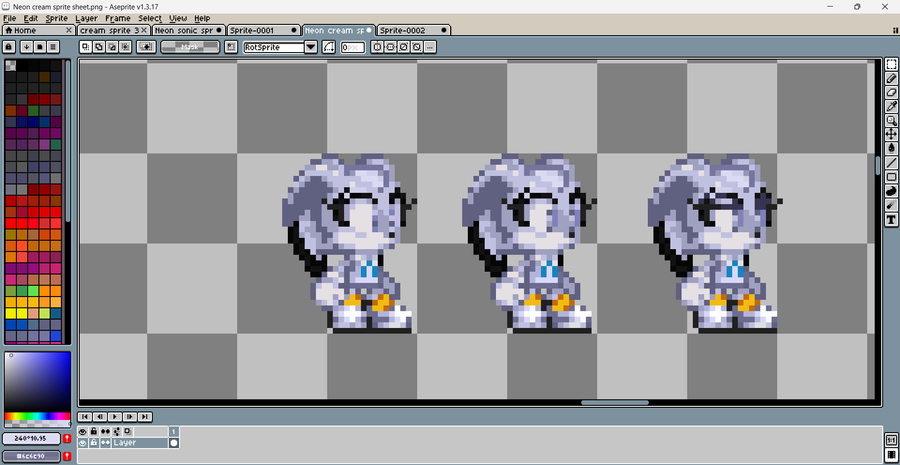Open the File menu
Screen dimensions: 900x465
10,18
